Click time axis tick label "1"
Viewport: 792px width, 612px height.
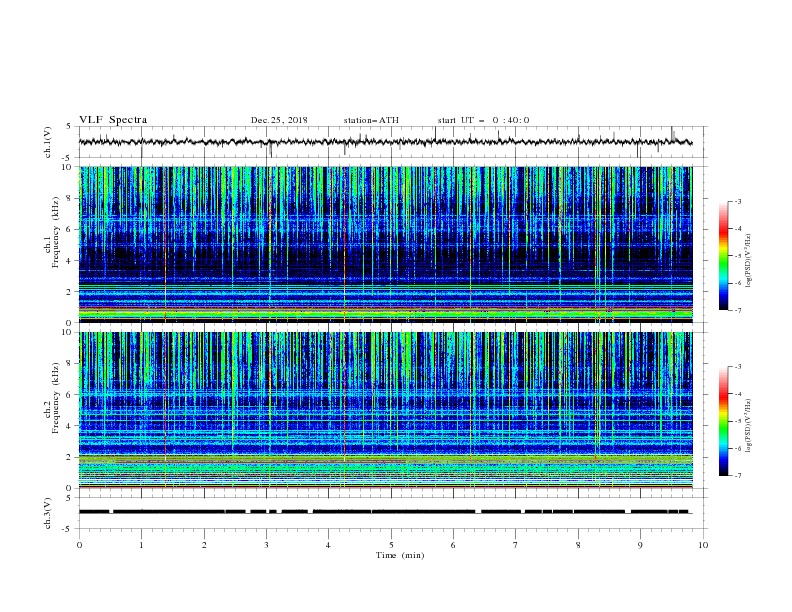click(x=141, y=545)
